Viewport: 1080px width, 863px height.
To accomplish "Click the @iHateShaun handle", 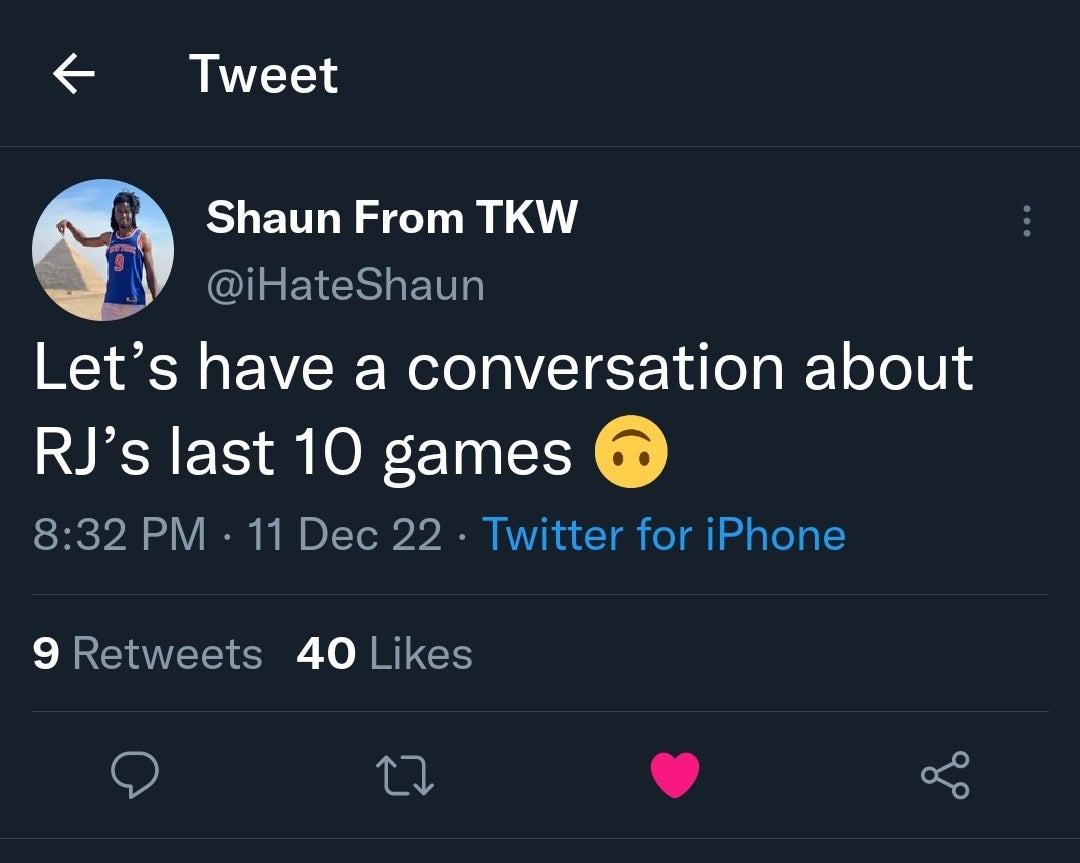I will click(345, 285).
